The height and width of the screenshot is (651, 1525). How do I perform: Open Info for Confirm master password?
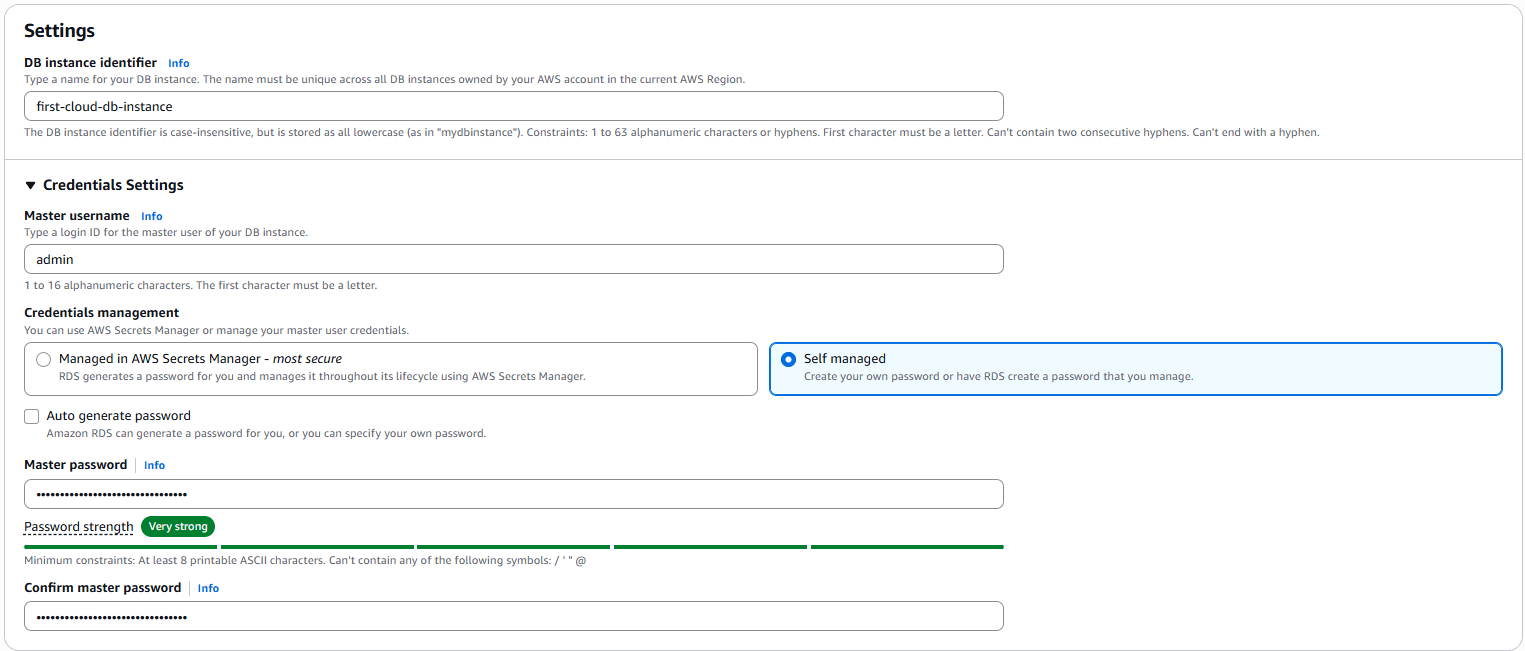(x=208, y=588)
